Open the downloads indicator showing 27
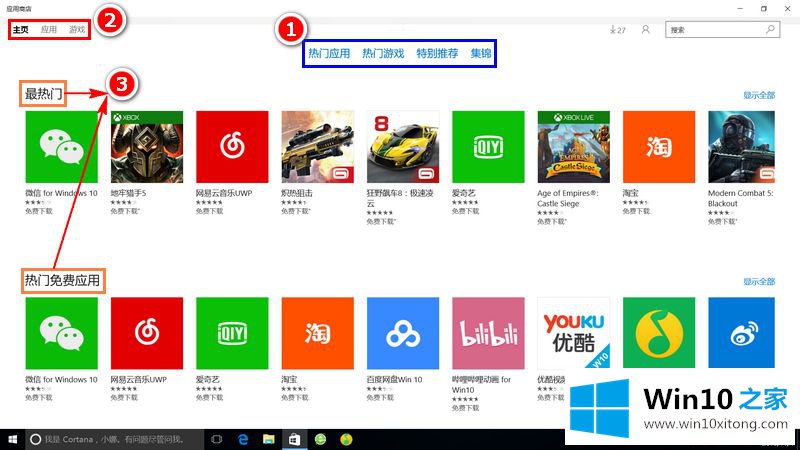Image resolution: width=800 pixels, height=450 pixels. pyautogui.click(x=617, y=30)
